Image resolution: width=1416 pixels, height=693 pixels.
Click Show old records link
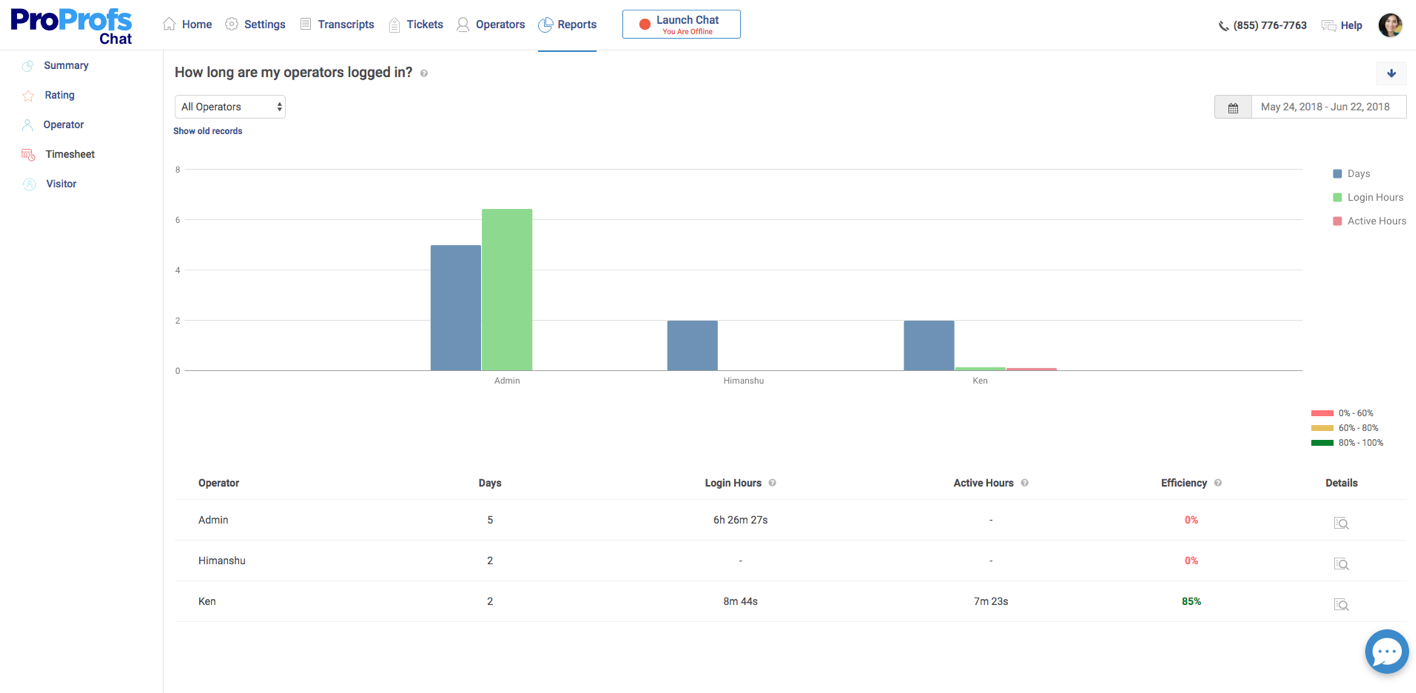(208, 131)
